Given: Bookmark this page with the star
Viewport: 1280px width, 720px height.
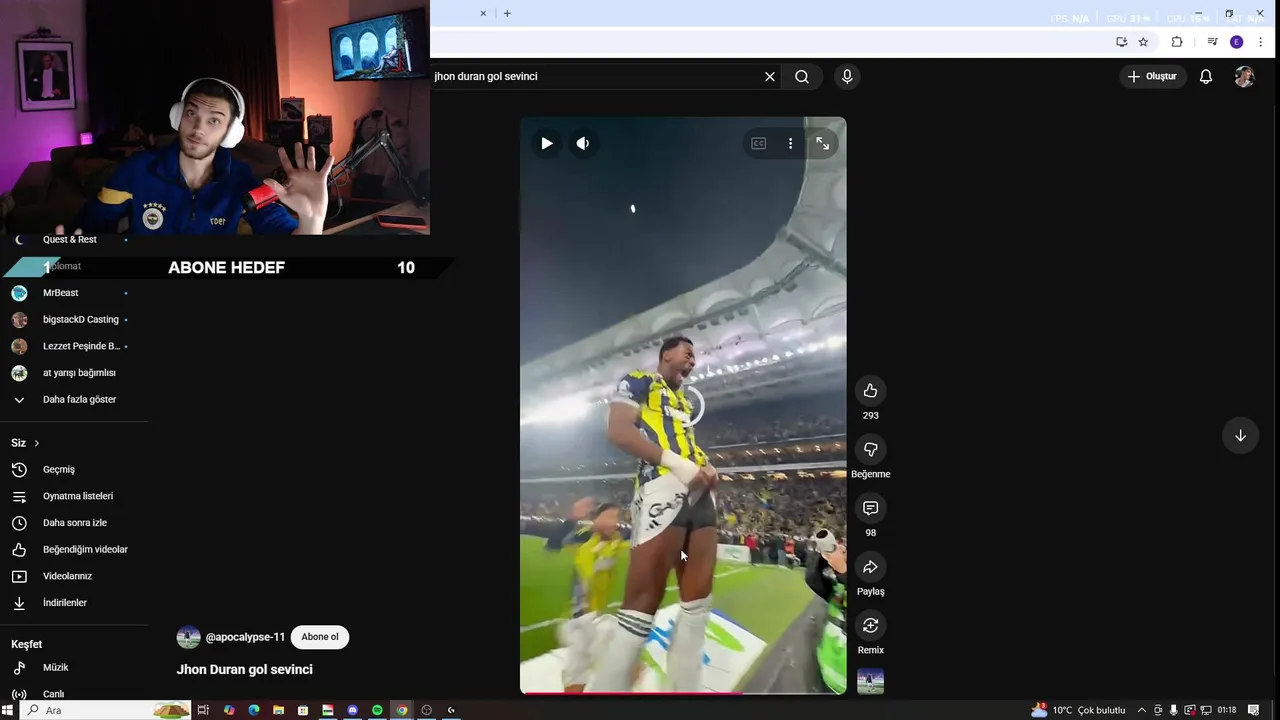Looking at the screenshot, I should tap(1143, 42).
